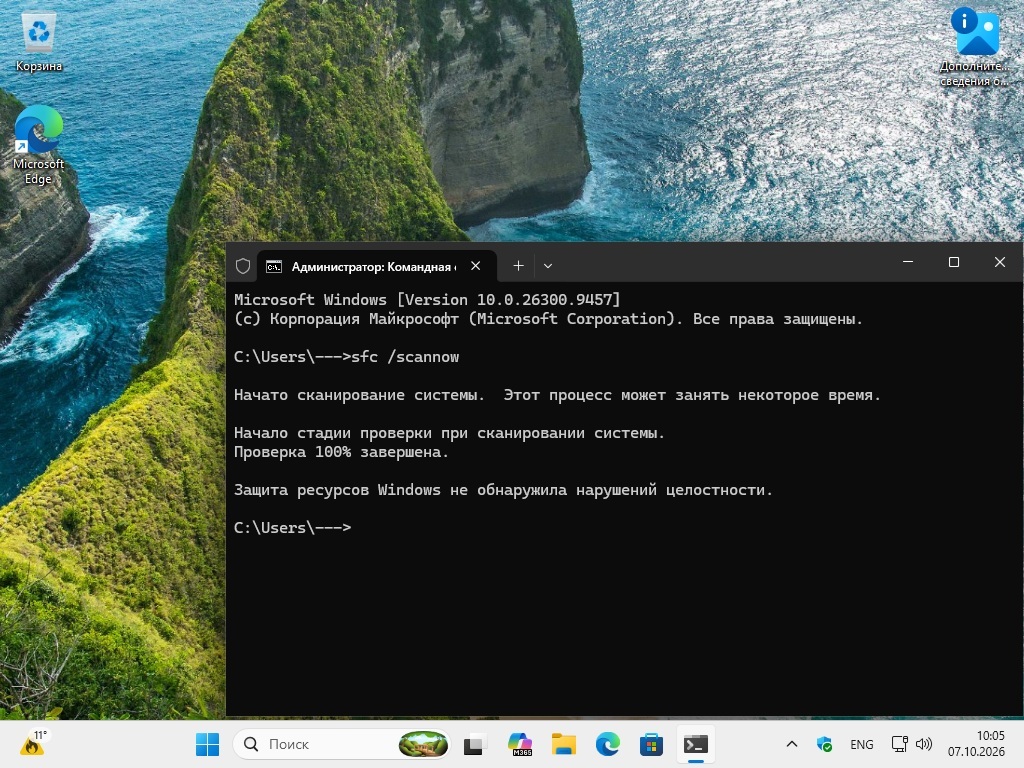
Task: Open the Recycle Bin (Корзина) desktop icon
Action: point(39,42)
